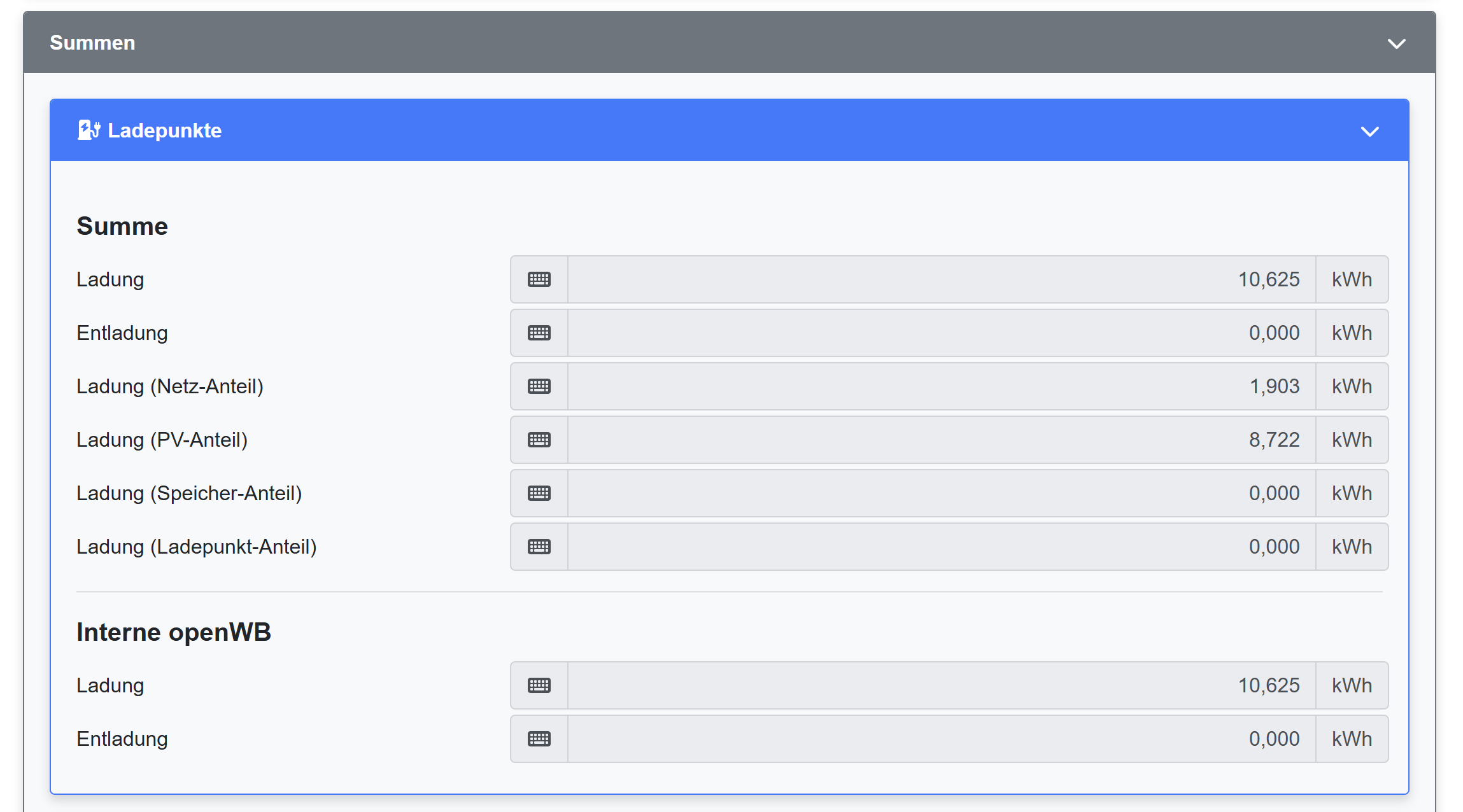Select Interne openWB Ladung value field
Viewport: 1463px width, 812px height.
point(941,685)
